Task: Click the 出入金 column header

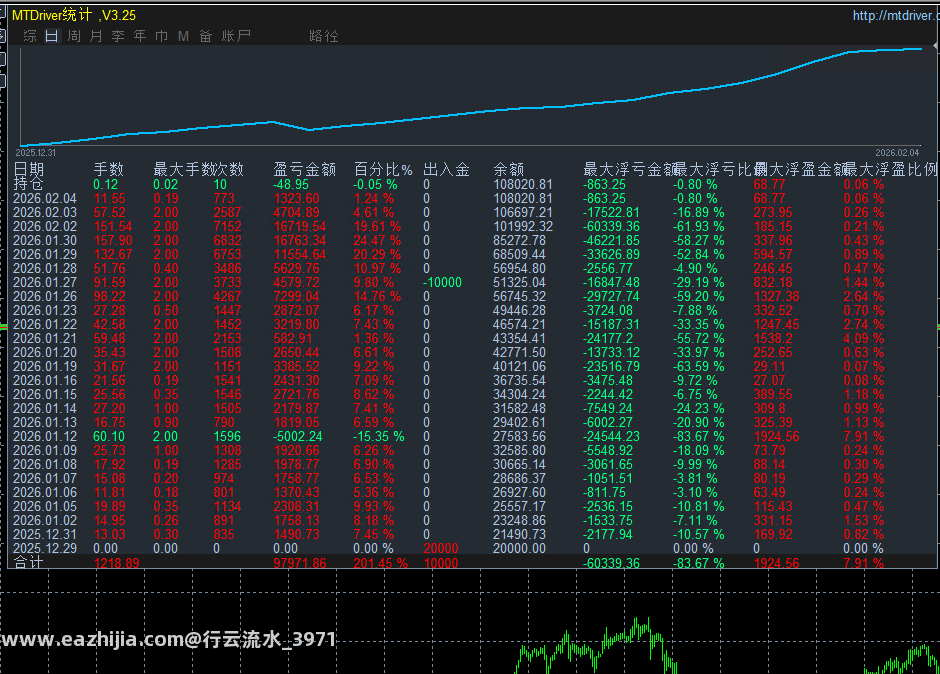Action: pos(447,170)
